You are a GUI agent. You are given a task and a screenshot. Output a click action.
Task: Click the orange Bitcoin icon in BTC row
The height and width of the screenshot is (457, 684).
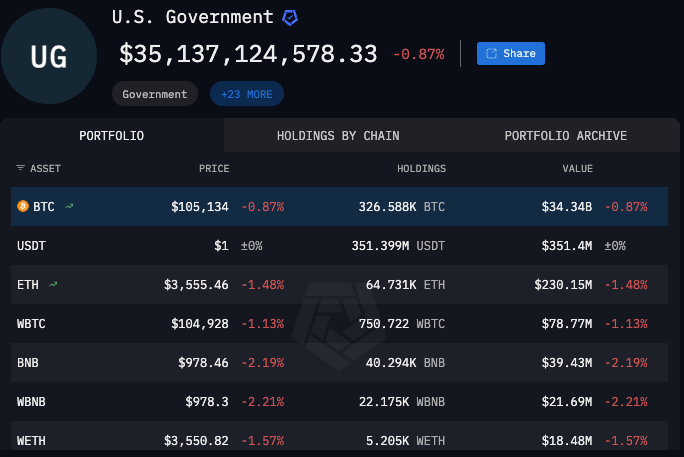pyautogui.click(x=23, y=207)
